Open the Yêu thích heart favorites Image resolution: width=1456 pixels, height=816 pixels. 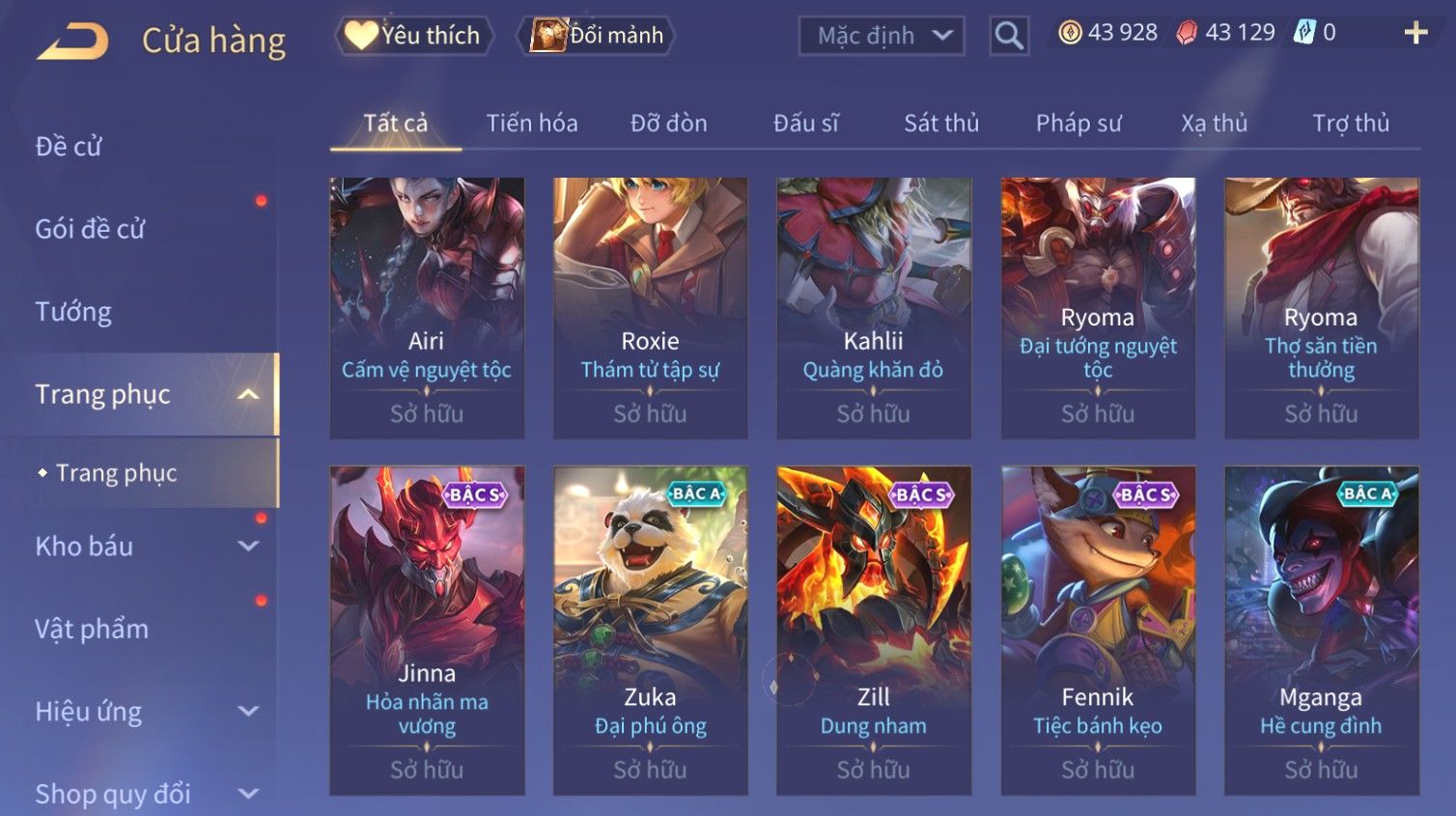point(414,36)
